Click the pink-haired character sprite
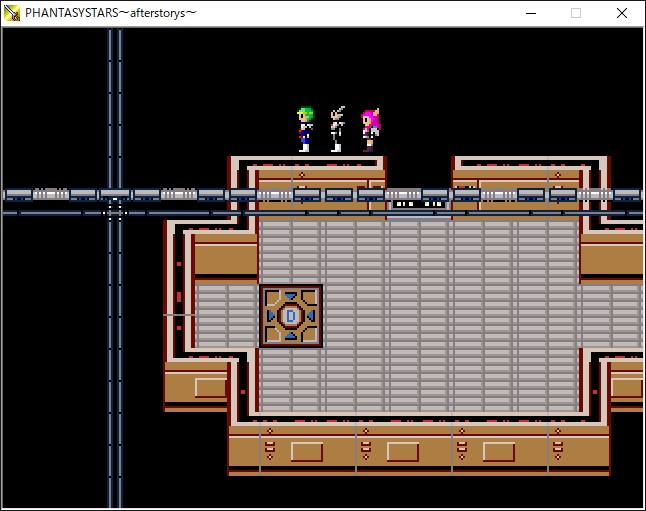This screenshot has height=511, width=646. pyautogui.click(x=370, y=130)
